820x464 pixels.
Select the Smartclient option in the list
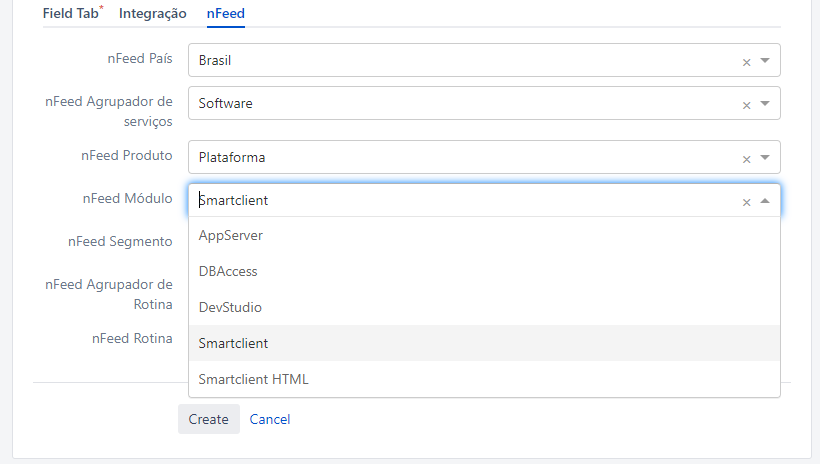coord(233,343)
